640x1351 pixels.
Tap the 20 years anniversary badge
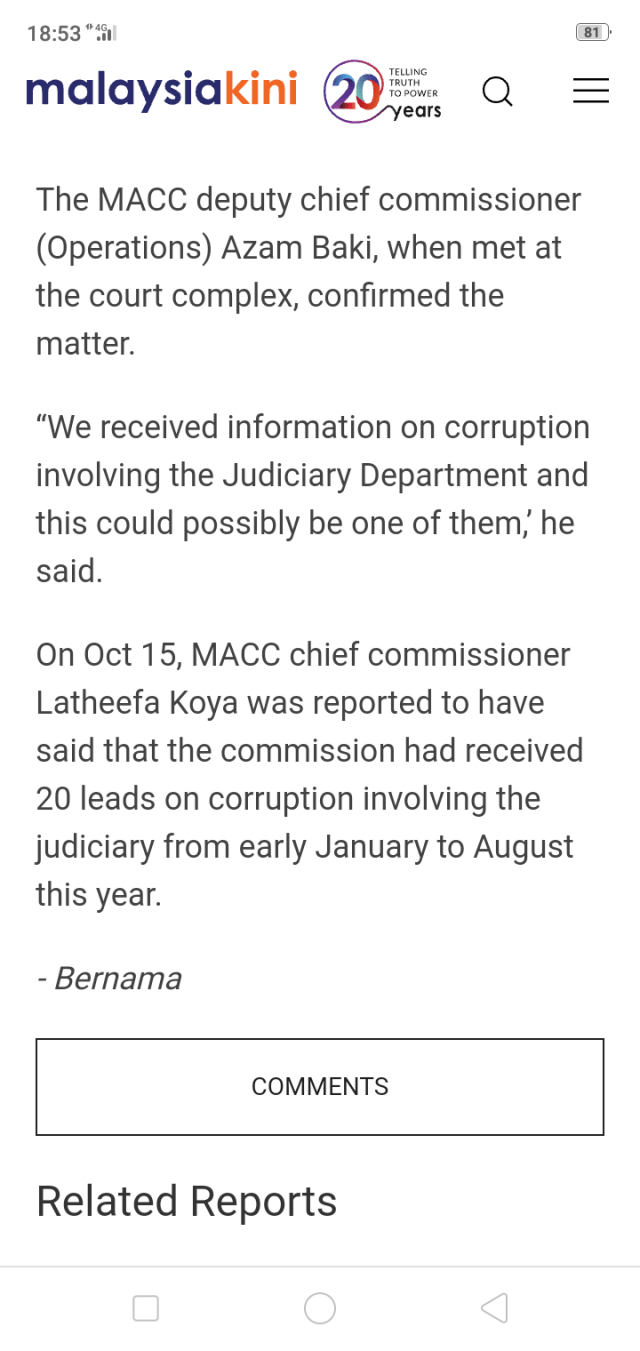tap(382, 93)
